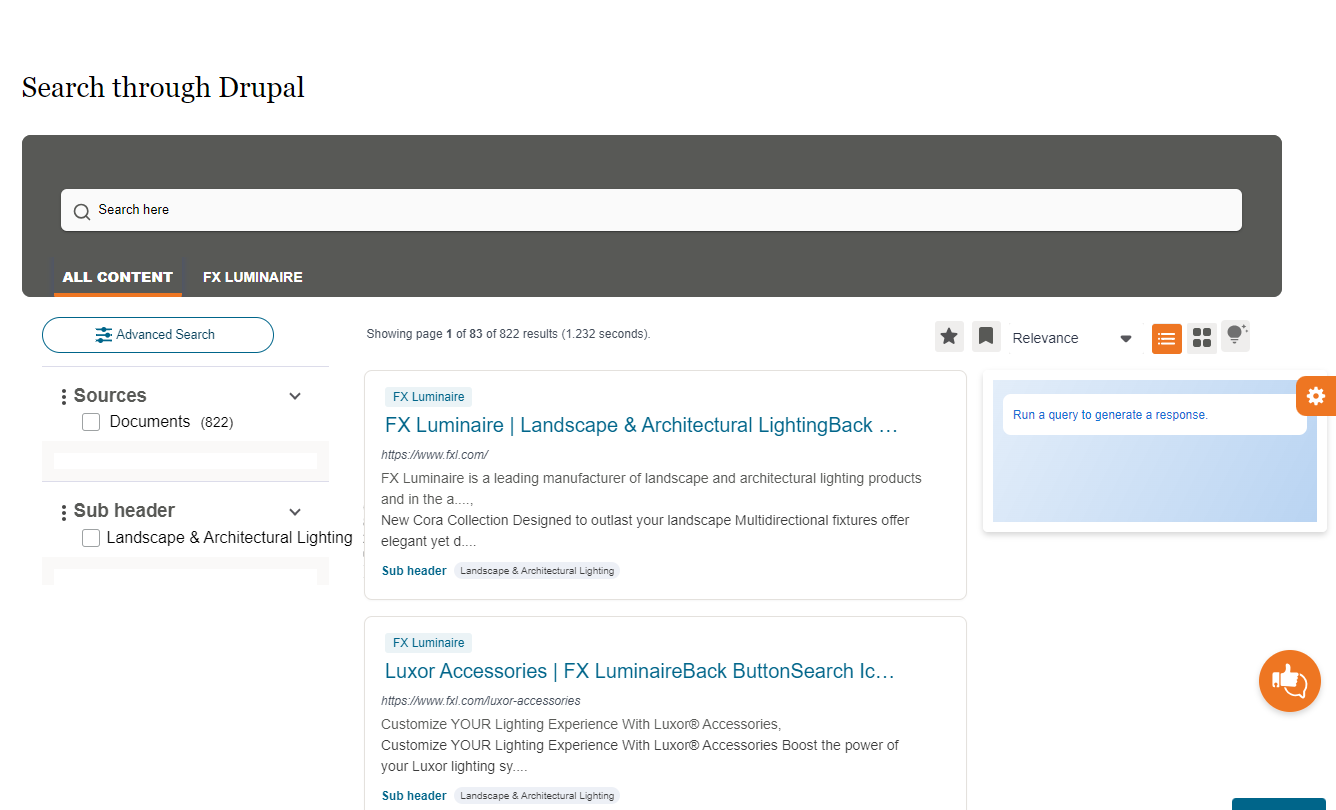Open the FX Luminaire Landscape Lighting result title
The width and height of the screenshot is (1336, 810).
pyautogui.click(x=641, y=425)
